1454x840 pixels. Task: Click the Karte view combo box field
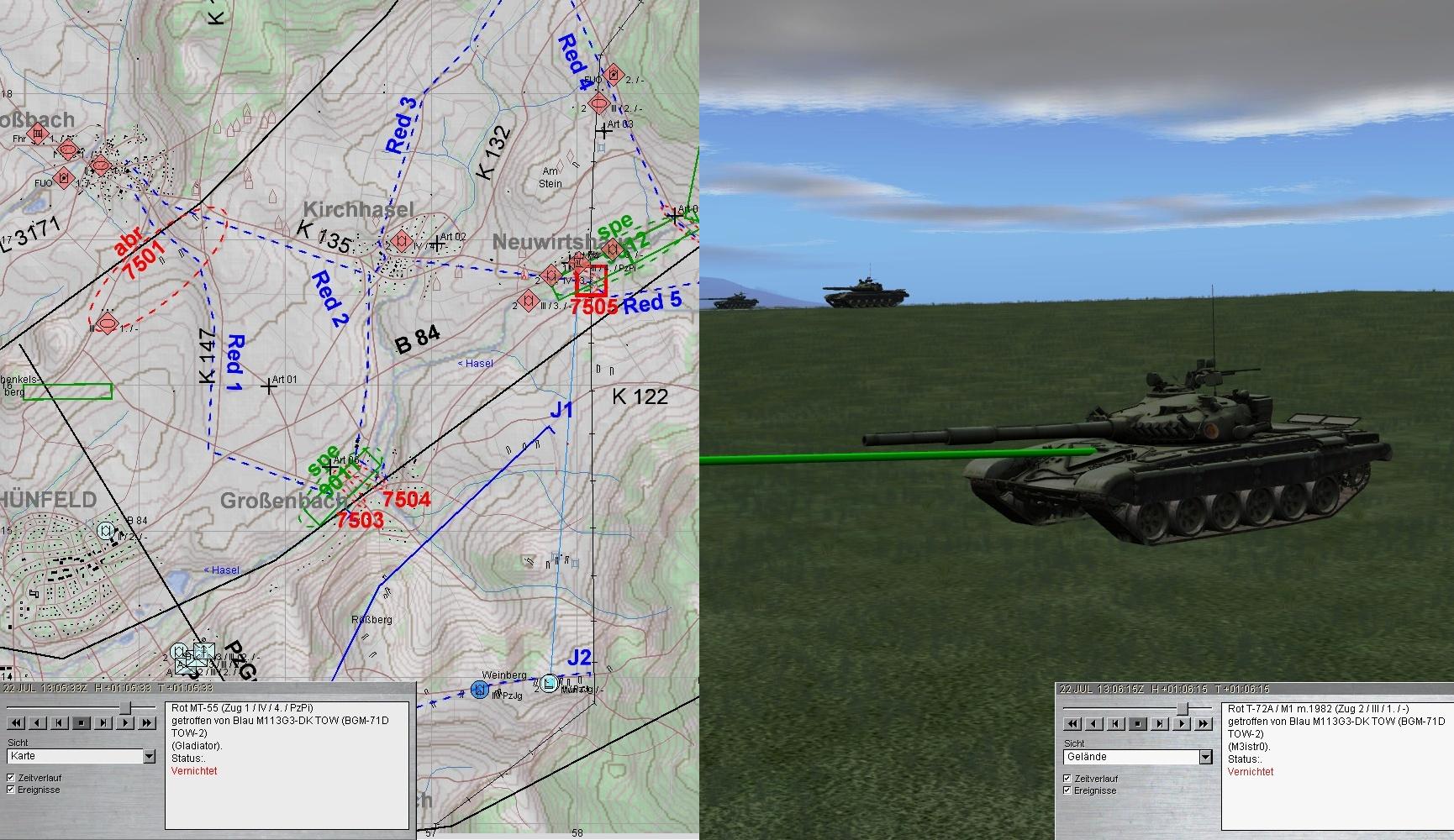pos(74,757)
